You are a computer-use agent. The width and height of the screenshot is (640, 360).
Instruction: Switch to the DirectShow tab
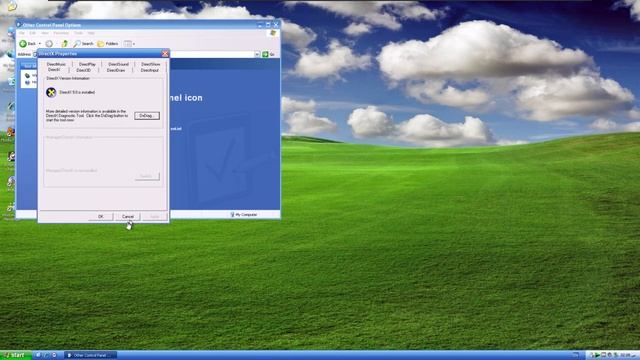click(151, 64)
